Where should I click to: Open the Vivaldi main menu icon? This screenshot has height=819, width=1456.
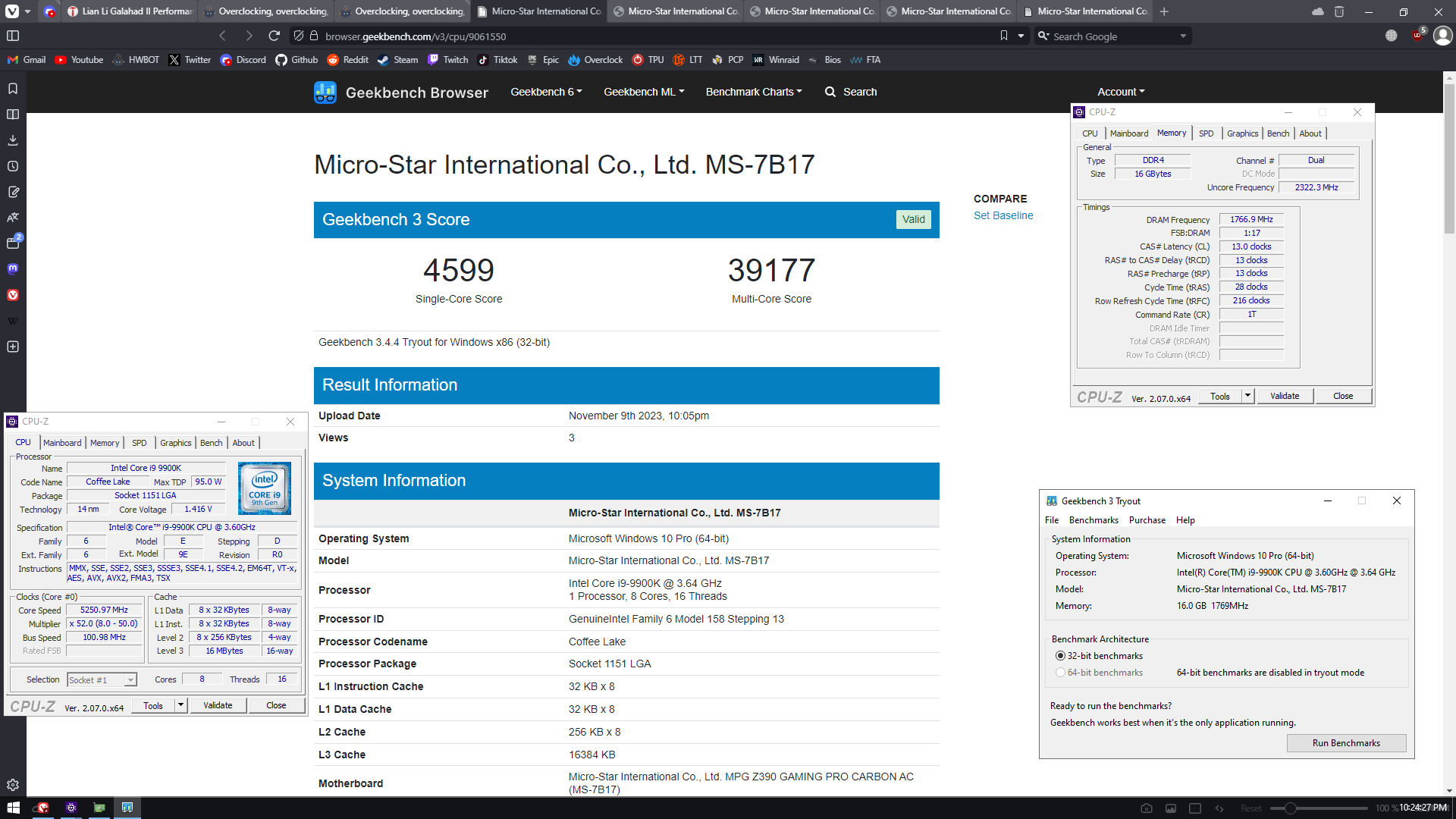[x=13, y=11]
